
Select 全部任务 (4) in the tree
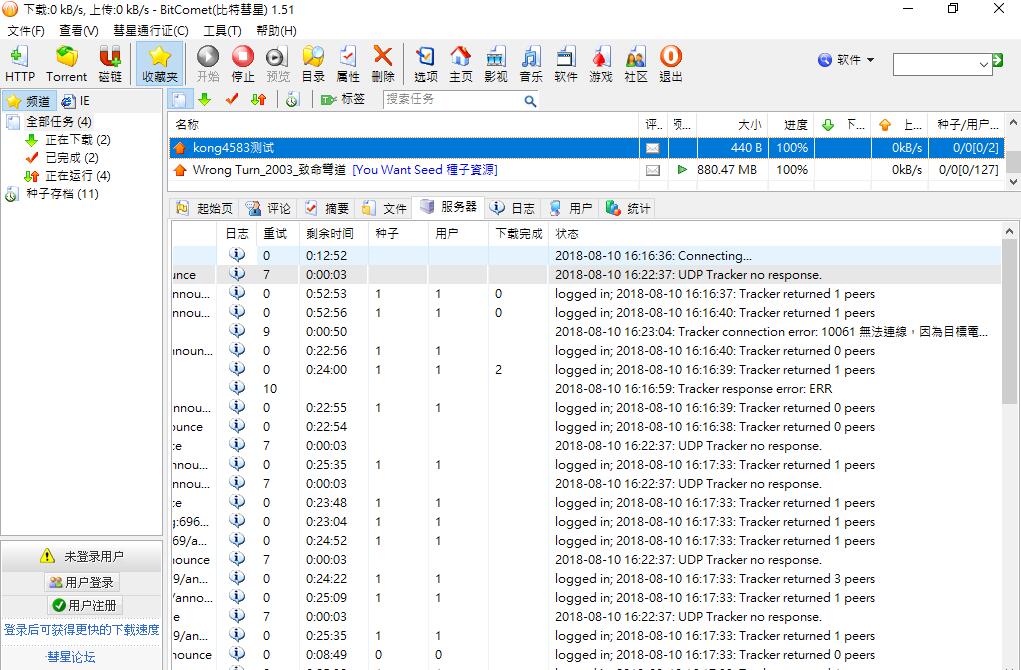58,122
